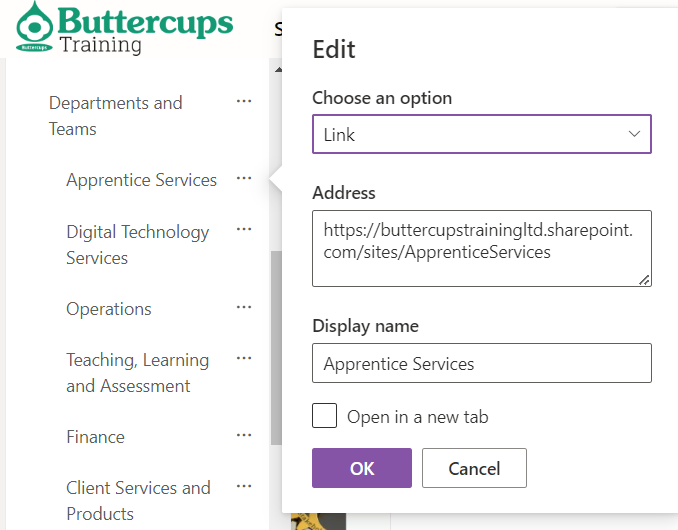Open ellipsis menu for Digital Technology Services
The image size is (678, 530).
pyautogui.click(x=244, y=229)
